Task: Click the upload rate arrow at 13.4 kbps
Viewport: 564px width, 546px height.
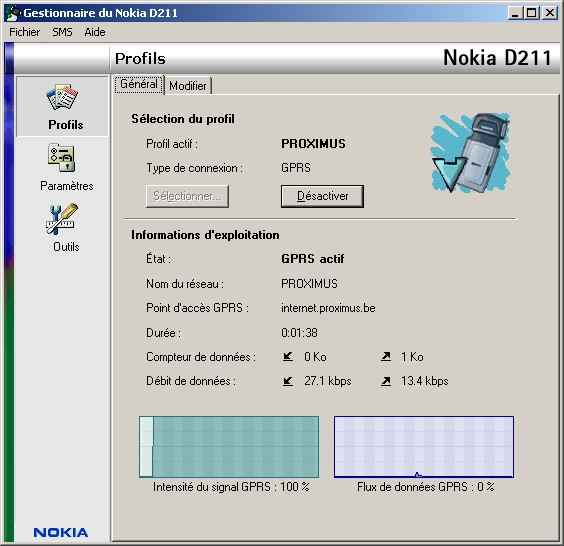Action: coord(386,381)
